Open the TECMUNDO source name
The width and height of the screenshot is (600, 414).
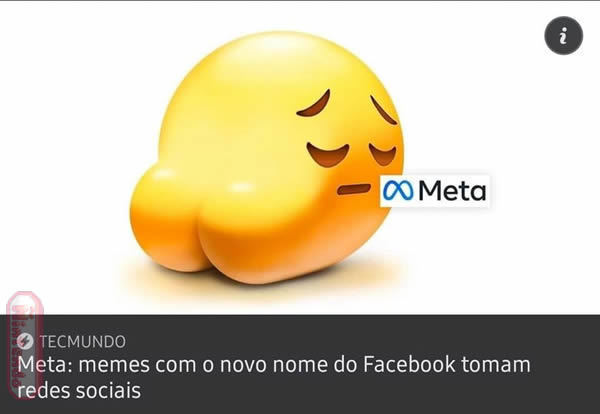(83, 341)
